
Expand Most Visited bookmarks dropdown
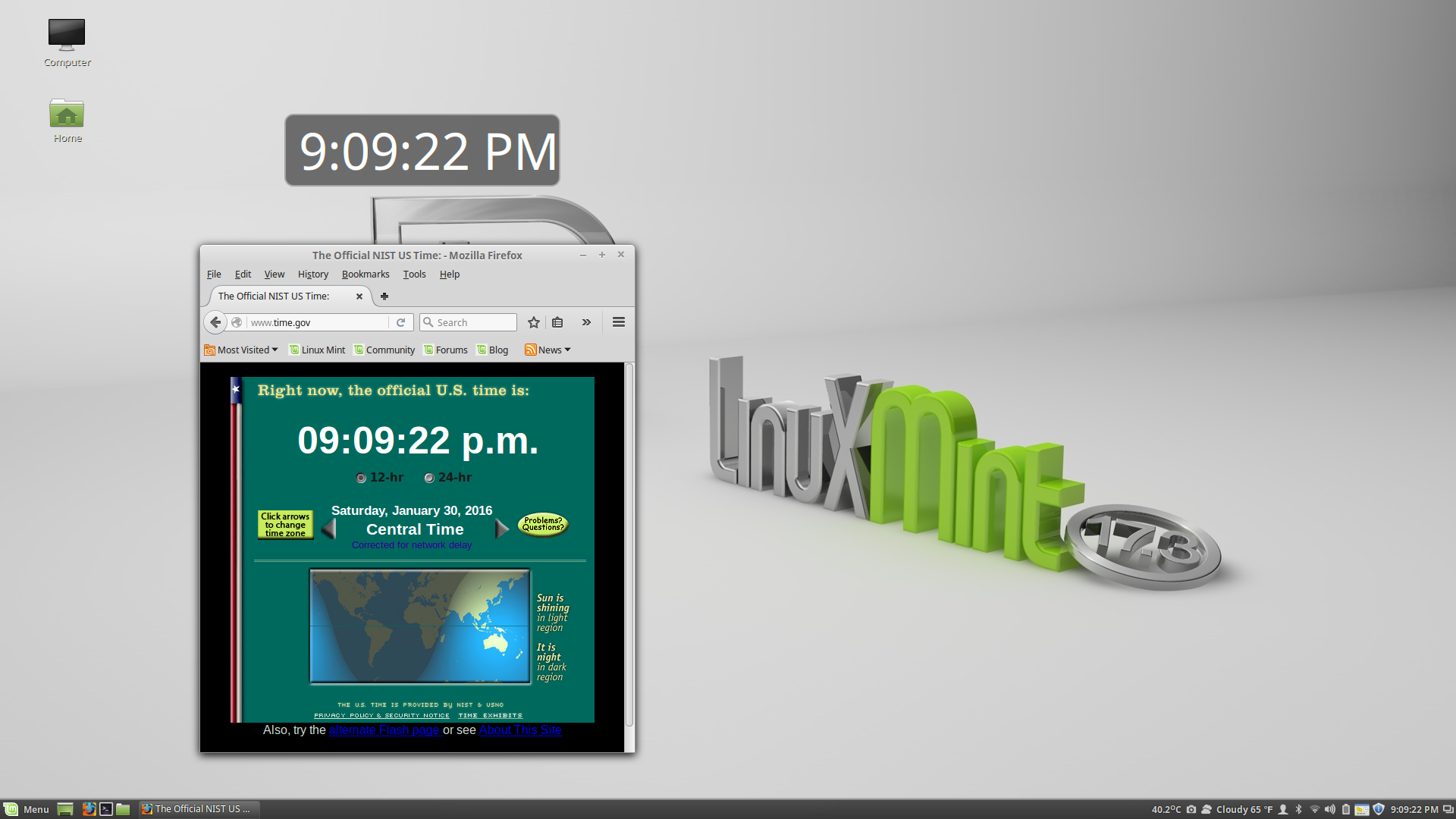[x=241, y=350]
